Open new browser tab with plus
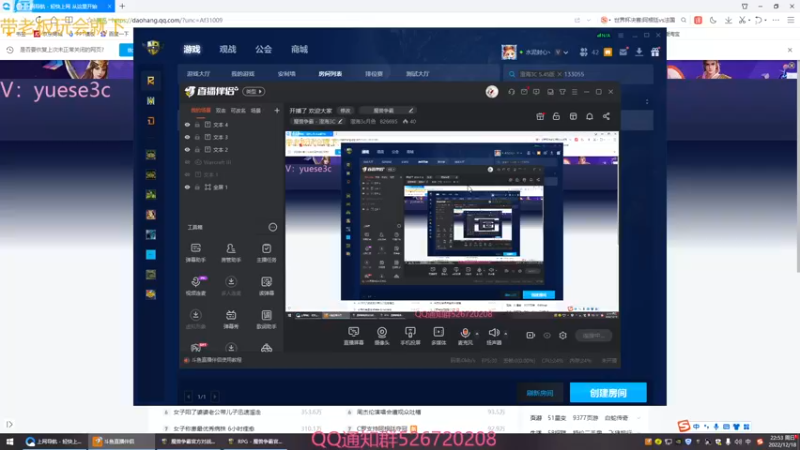 click(x=122, y=6)
